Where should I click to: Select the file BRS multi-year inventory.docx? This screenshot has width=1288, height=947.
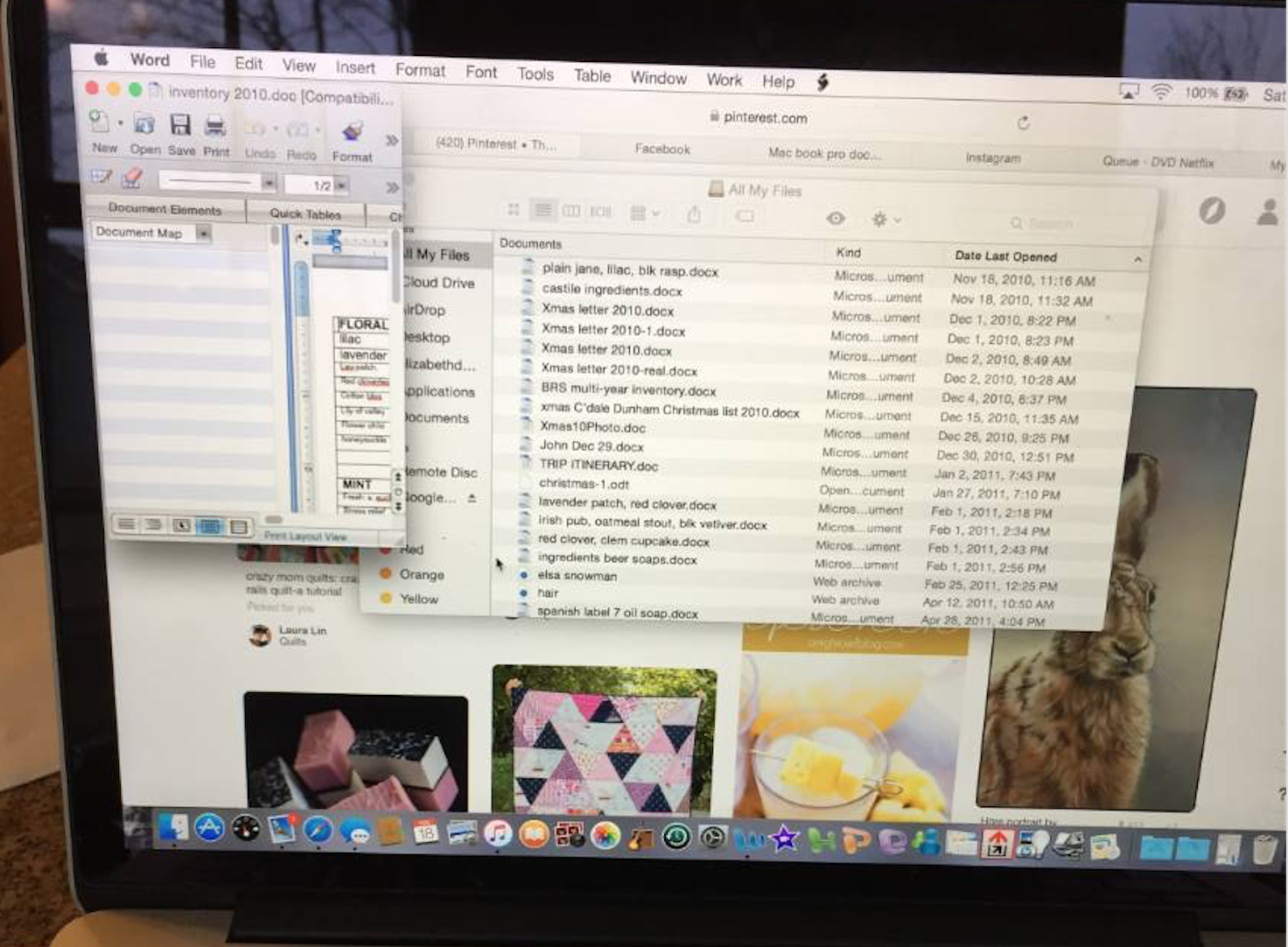[628, 389]
